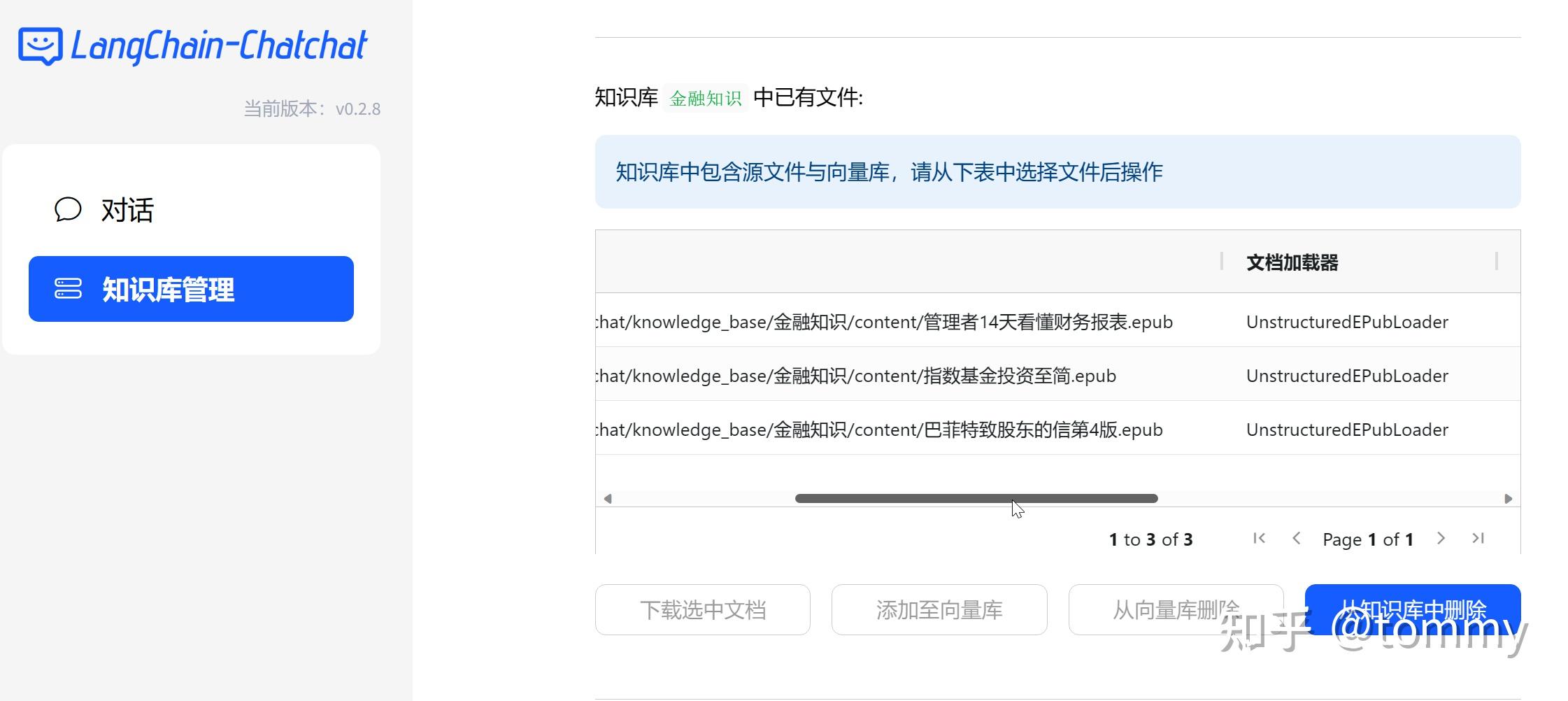Click the next page arrow icon
This screenshot has height=701, width=1568.
pos(1441,539)
